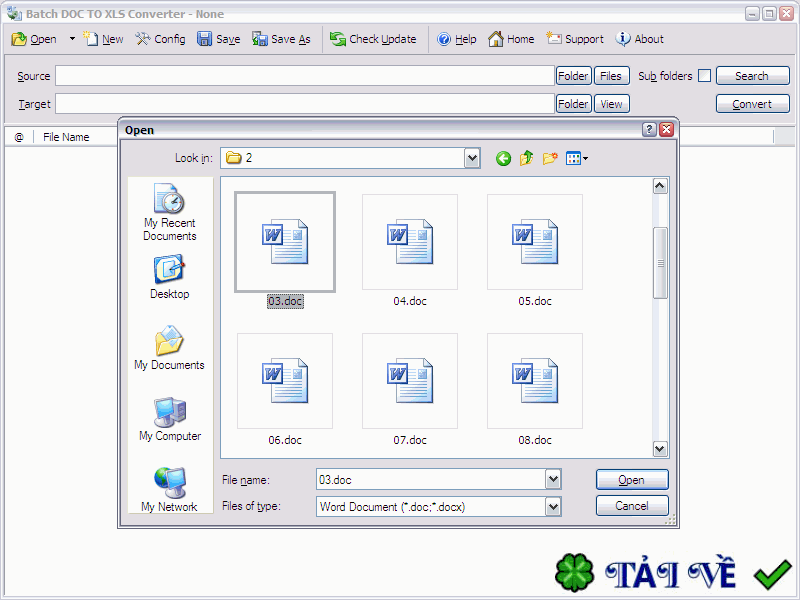Click Check Update in the toolbar
This screenshot has width=800, height=600.
(373, 39)
